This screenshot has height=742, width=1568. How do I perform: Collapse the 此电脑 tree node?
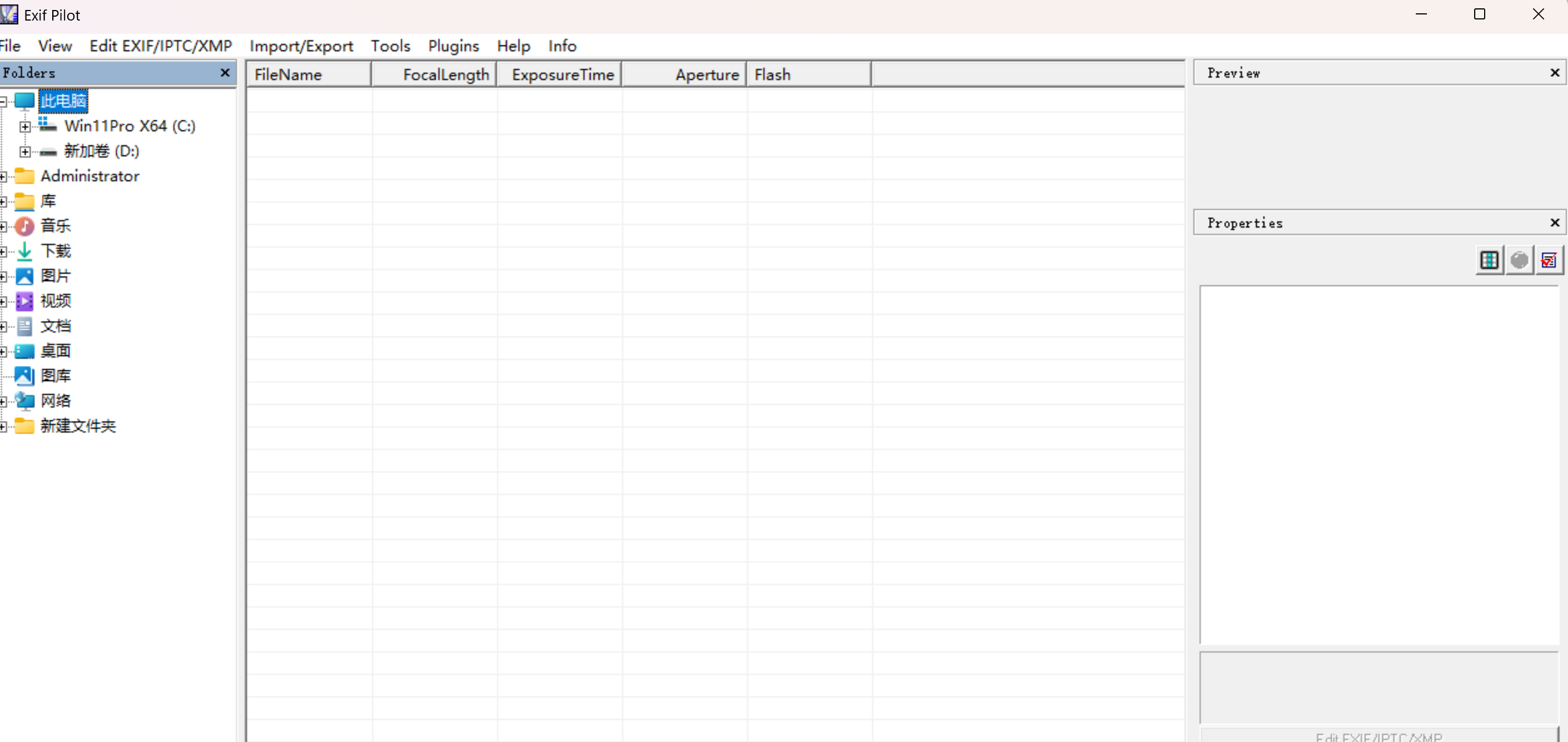point(2,102)
